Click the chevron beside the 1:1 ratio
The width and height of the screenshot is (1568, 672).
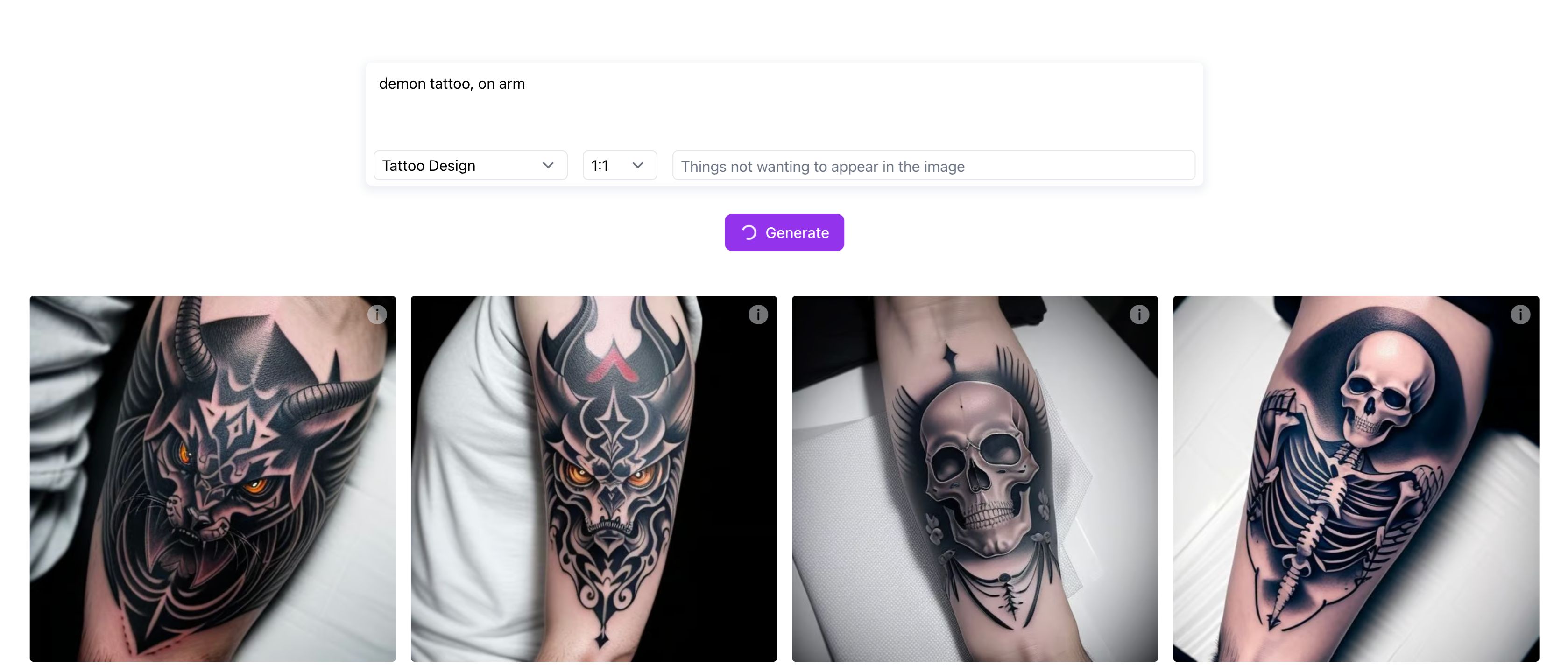click(638, 165)
